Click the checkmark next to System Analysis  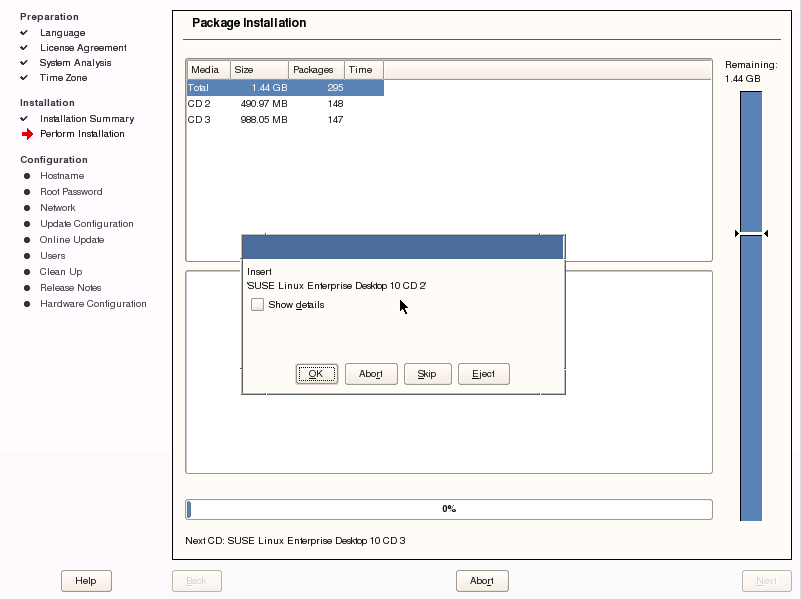(x=23, y=62)
